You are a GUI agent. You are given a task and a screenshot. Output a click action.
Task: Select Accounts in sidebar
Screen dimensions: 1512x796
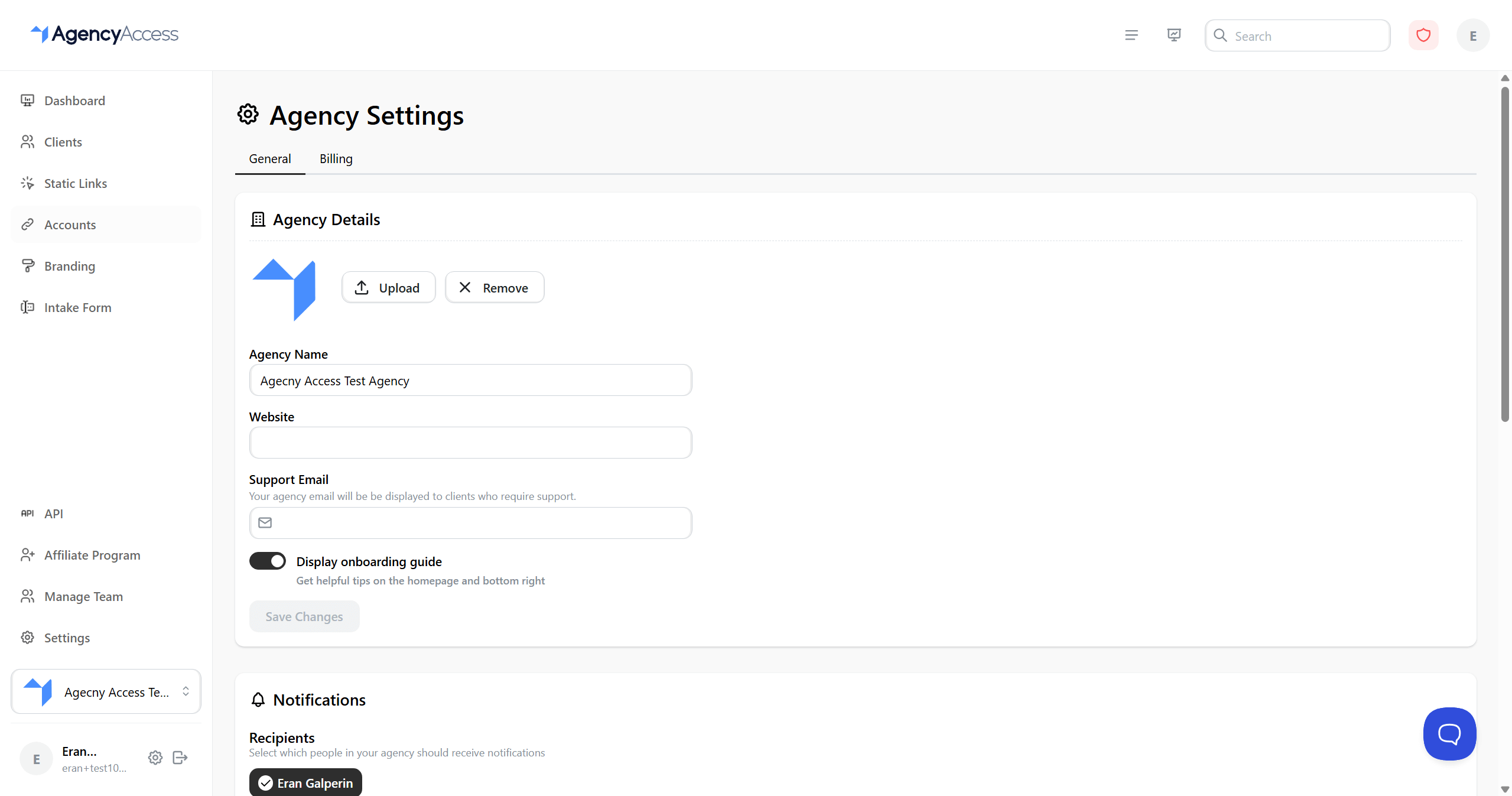point(106,225)
